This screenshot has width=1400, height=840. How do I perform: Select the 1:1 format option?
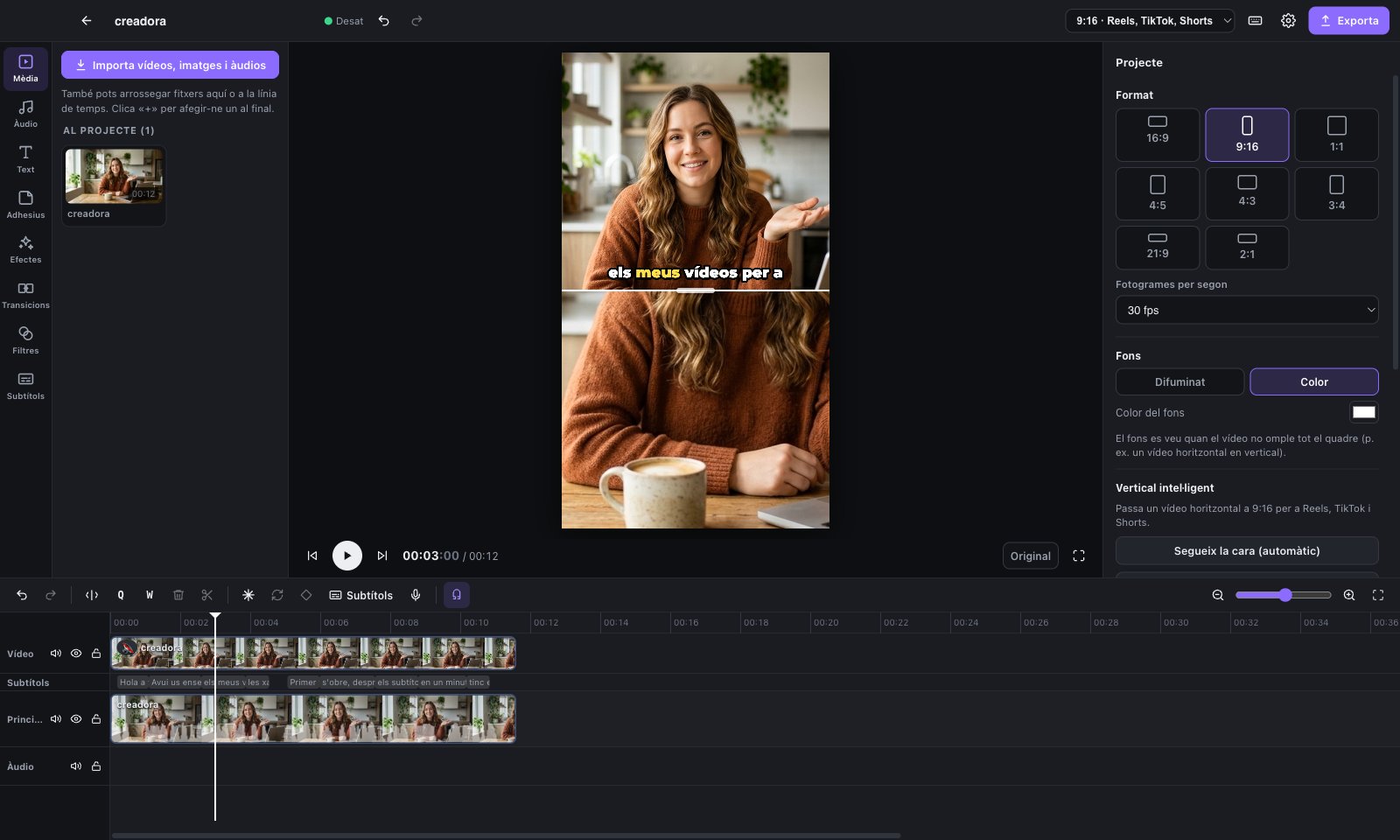click(x=1336, y=135)
